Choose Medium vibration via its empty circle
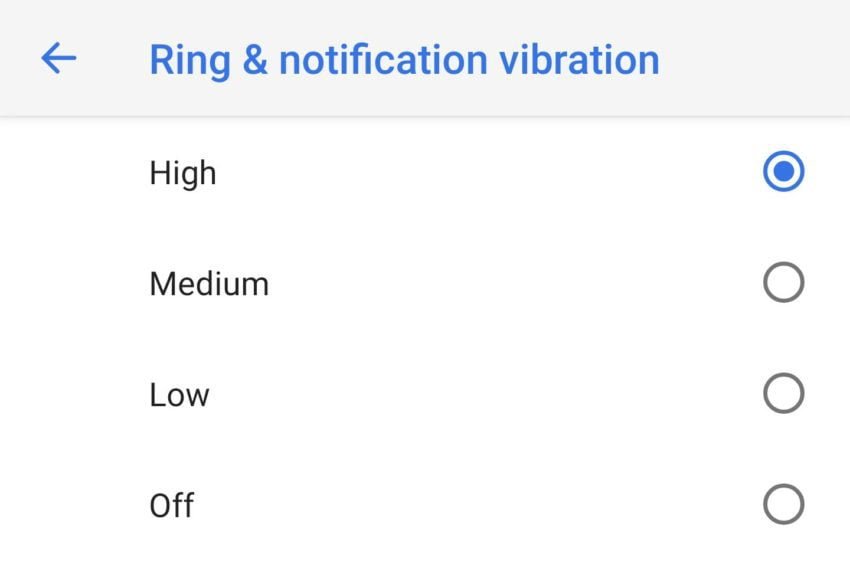Screen dimensions: 850x562 point(783,283)
